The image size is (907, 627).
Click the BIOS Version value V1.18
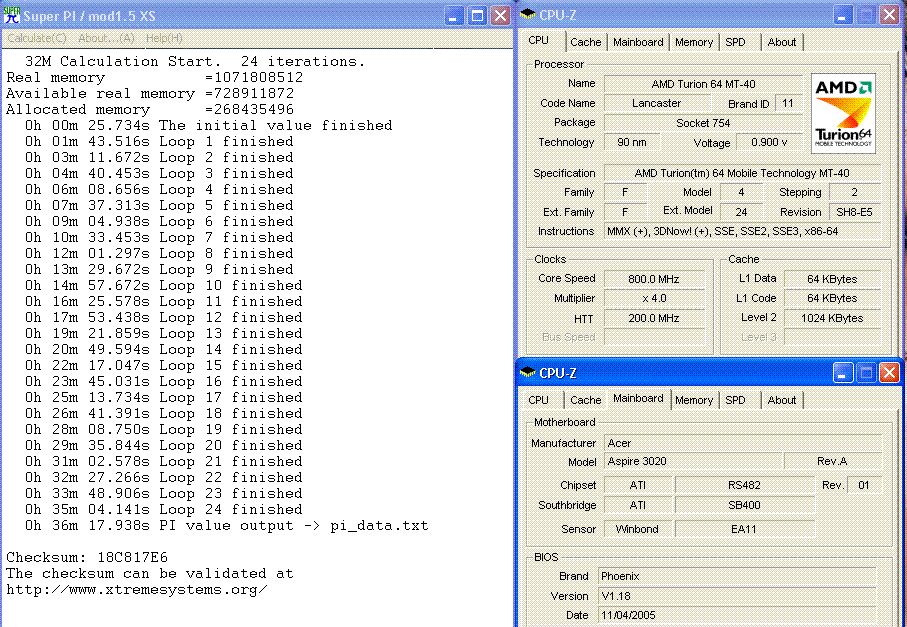(x=737, y=596)
